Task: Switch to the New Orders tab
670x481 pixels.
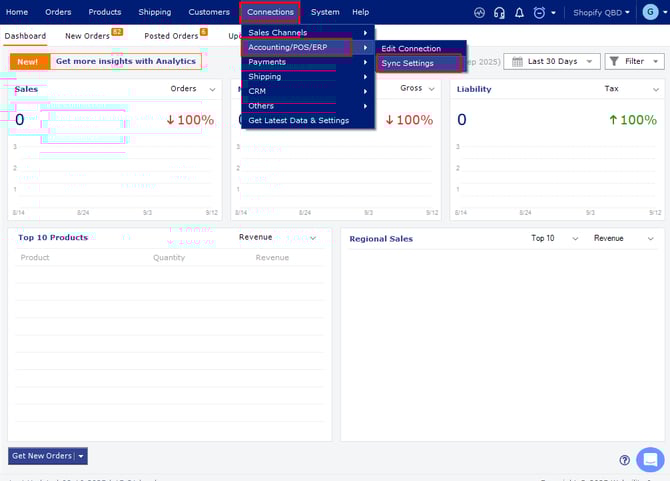Action: tap(88, 36)
